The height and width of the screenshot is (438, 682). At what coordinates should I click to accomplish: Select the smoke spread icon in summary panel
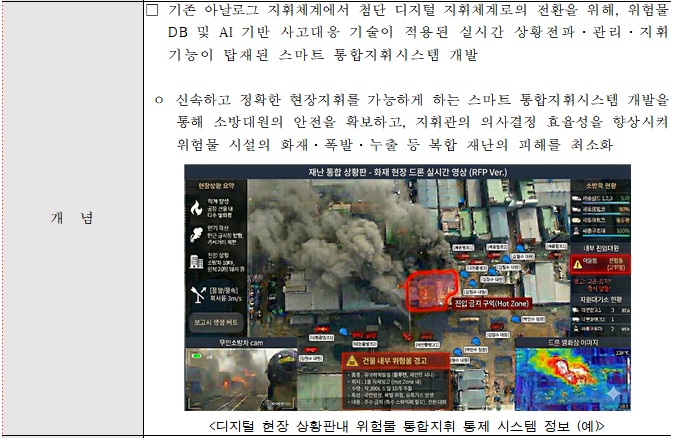(196, 235)
